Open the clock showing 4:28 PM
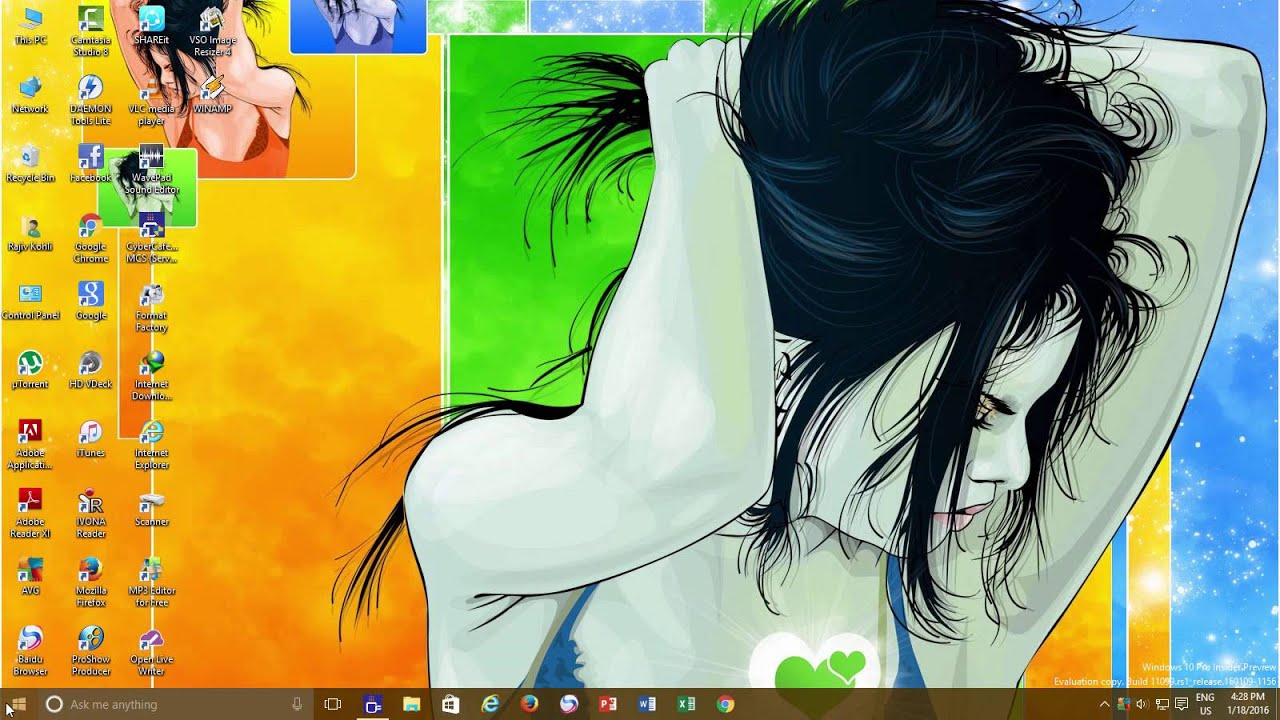Screen dimensions: 1280x720 1247,704
